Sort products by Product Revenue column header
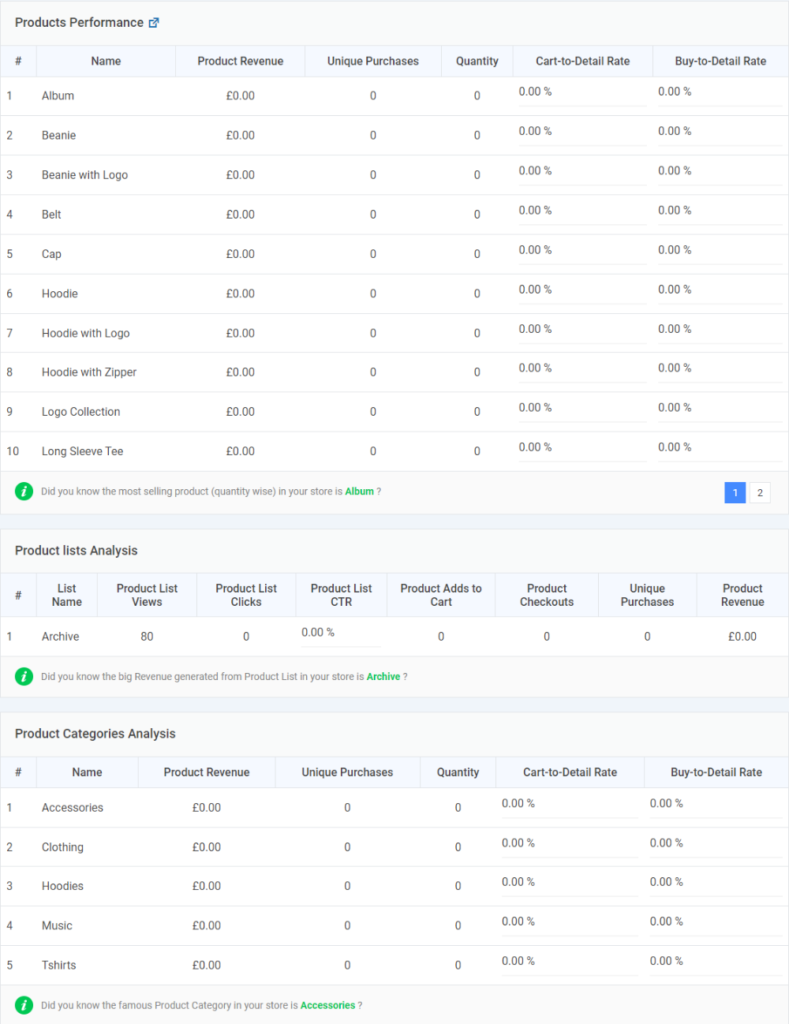Viewport: 789px width, 1024px height. click(x=240, y=61)
